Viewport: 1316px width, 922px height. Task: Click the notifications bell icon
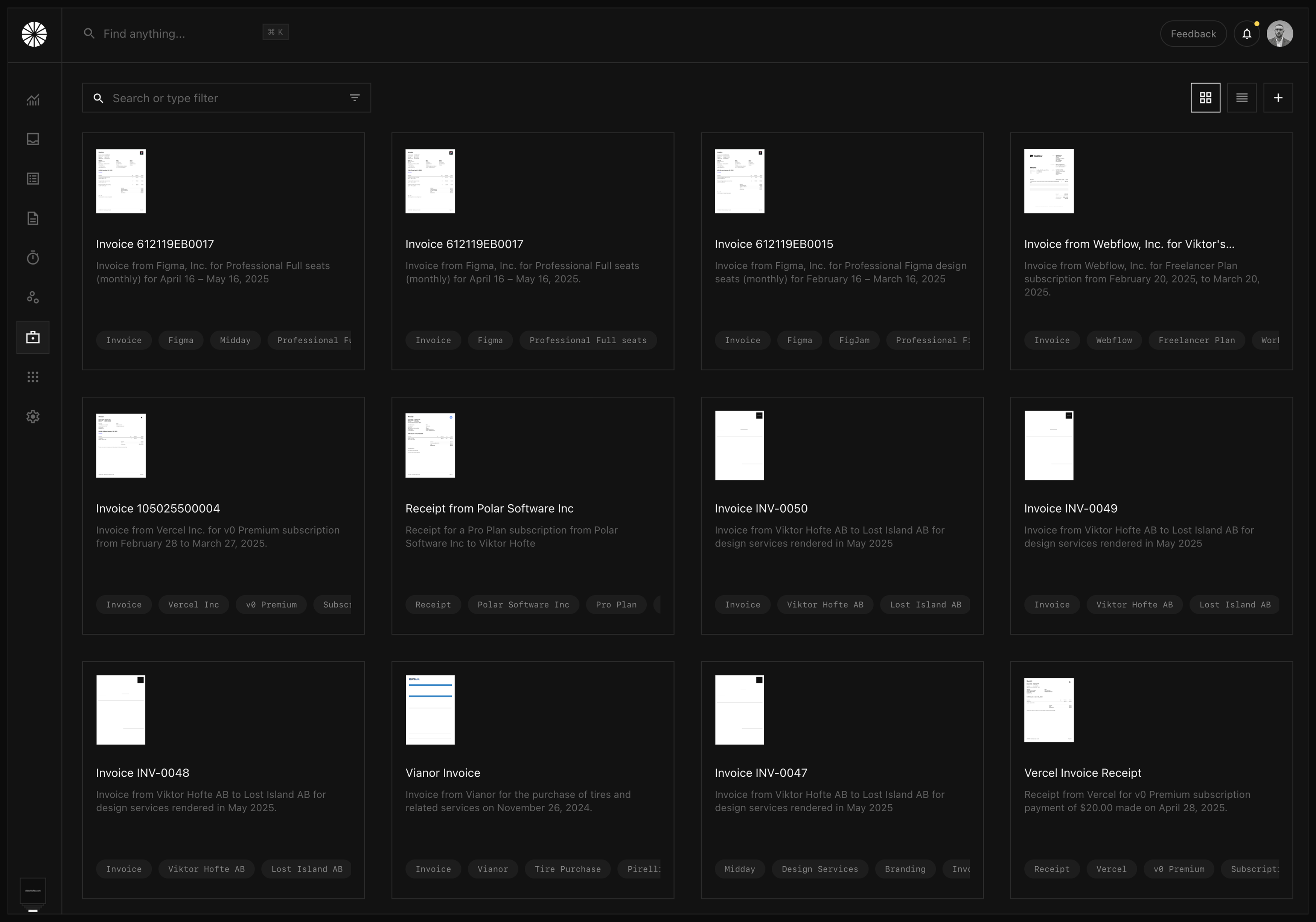coord(1247,34)
